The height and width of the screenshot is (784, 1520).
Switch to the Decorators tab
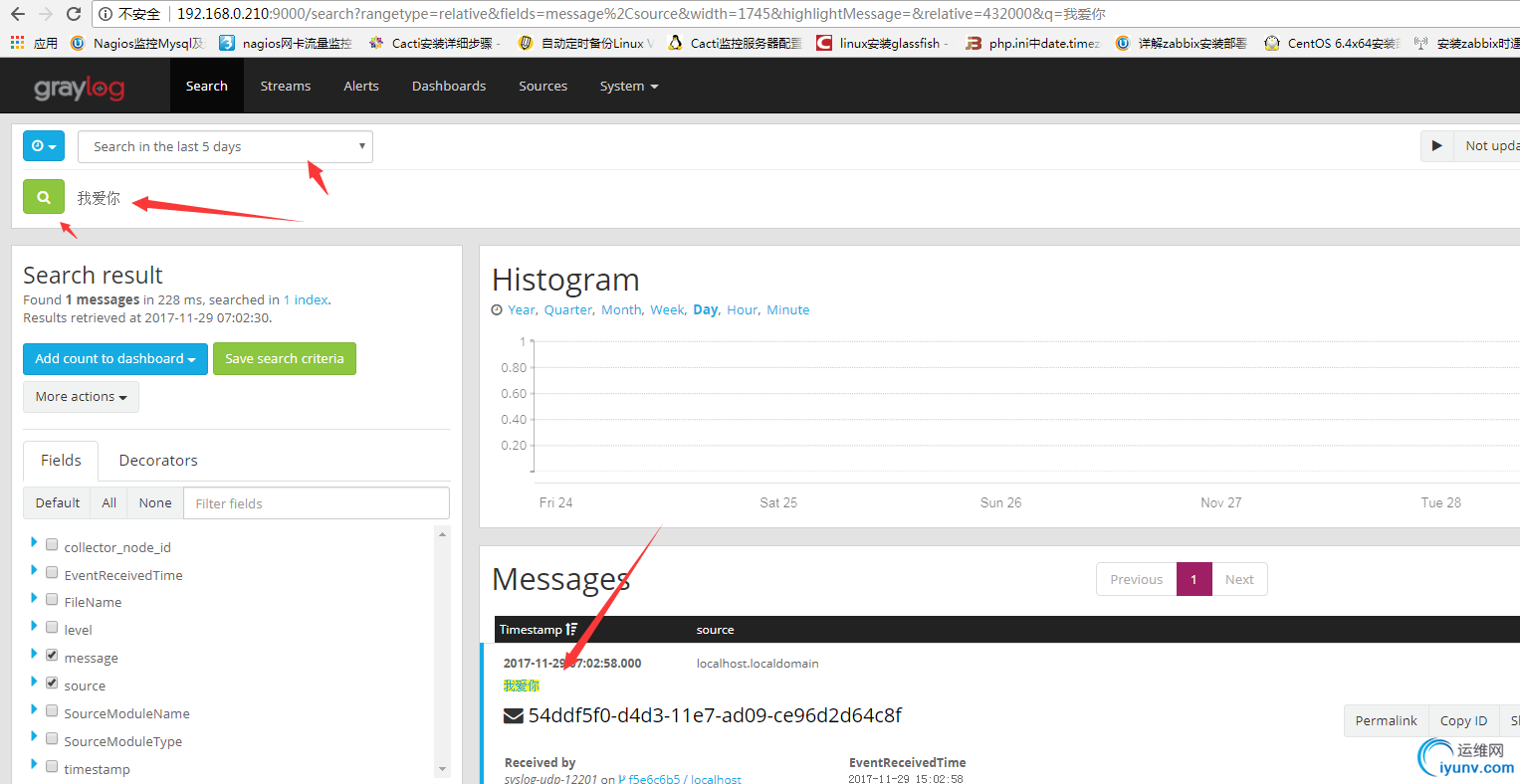point(158,460)
